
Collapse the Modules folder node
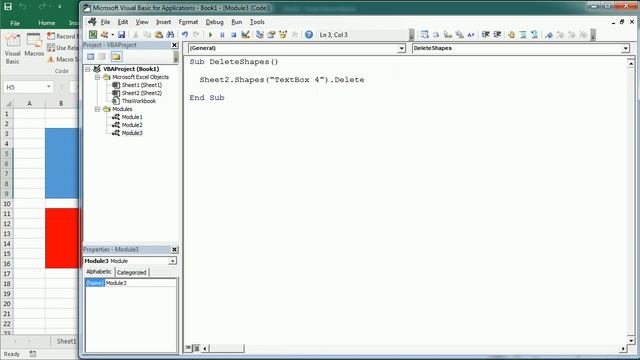(x=97, y=109)
